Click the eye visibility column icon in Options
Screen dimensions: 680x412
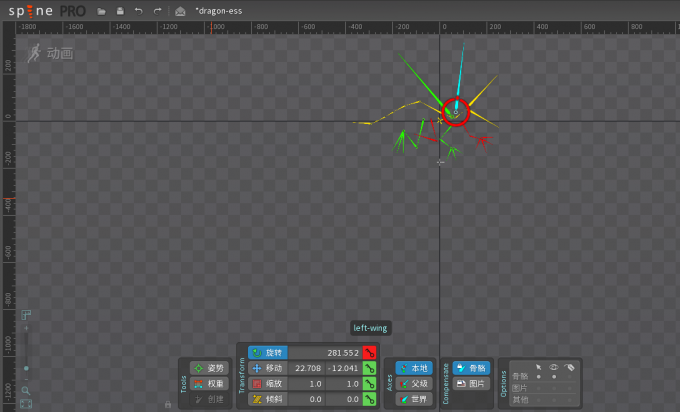(x=554, y=367)
